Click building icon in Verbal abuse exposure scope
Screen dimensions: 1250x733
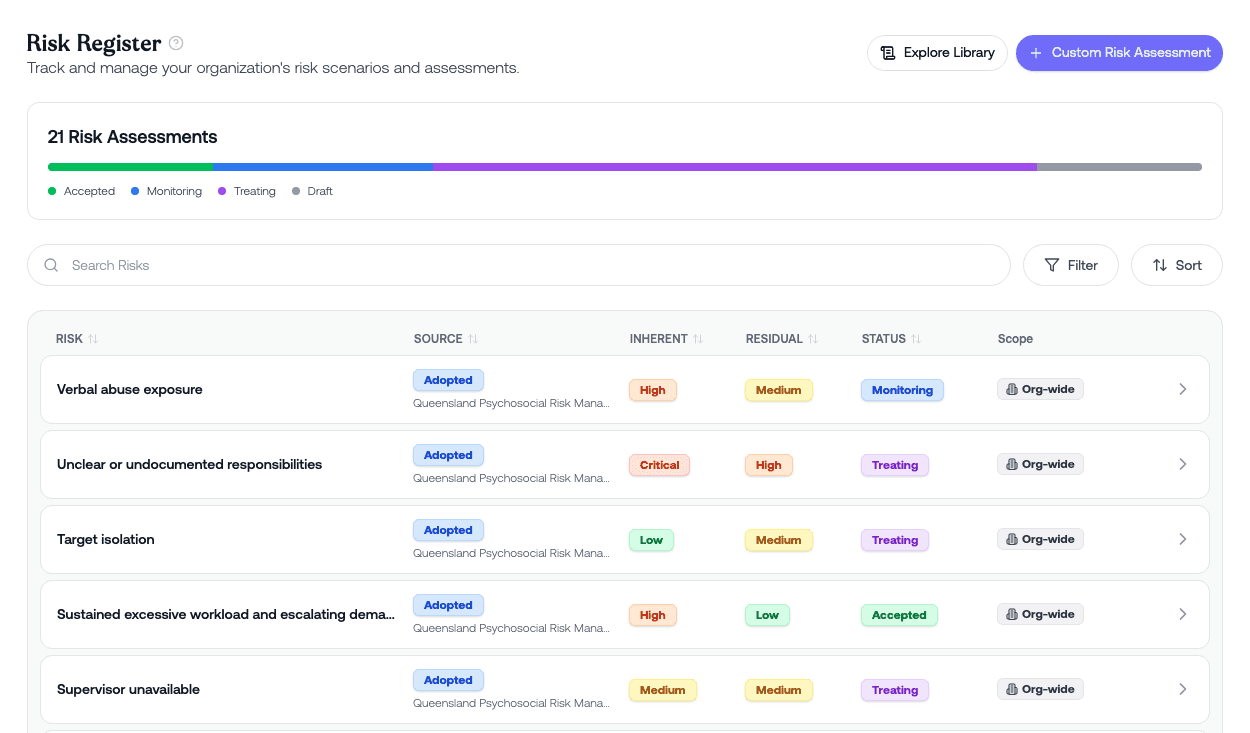pos(1011,389)
